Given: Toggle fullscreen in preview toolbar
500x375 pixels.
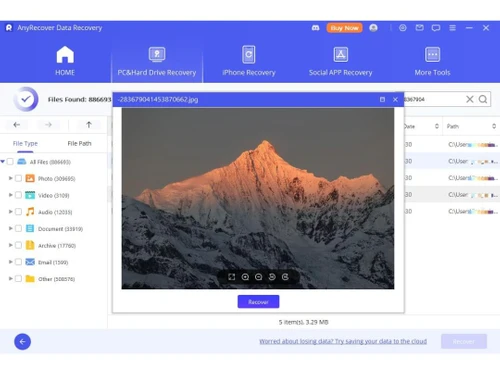Looking at the screenshot, I should 232,277.
